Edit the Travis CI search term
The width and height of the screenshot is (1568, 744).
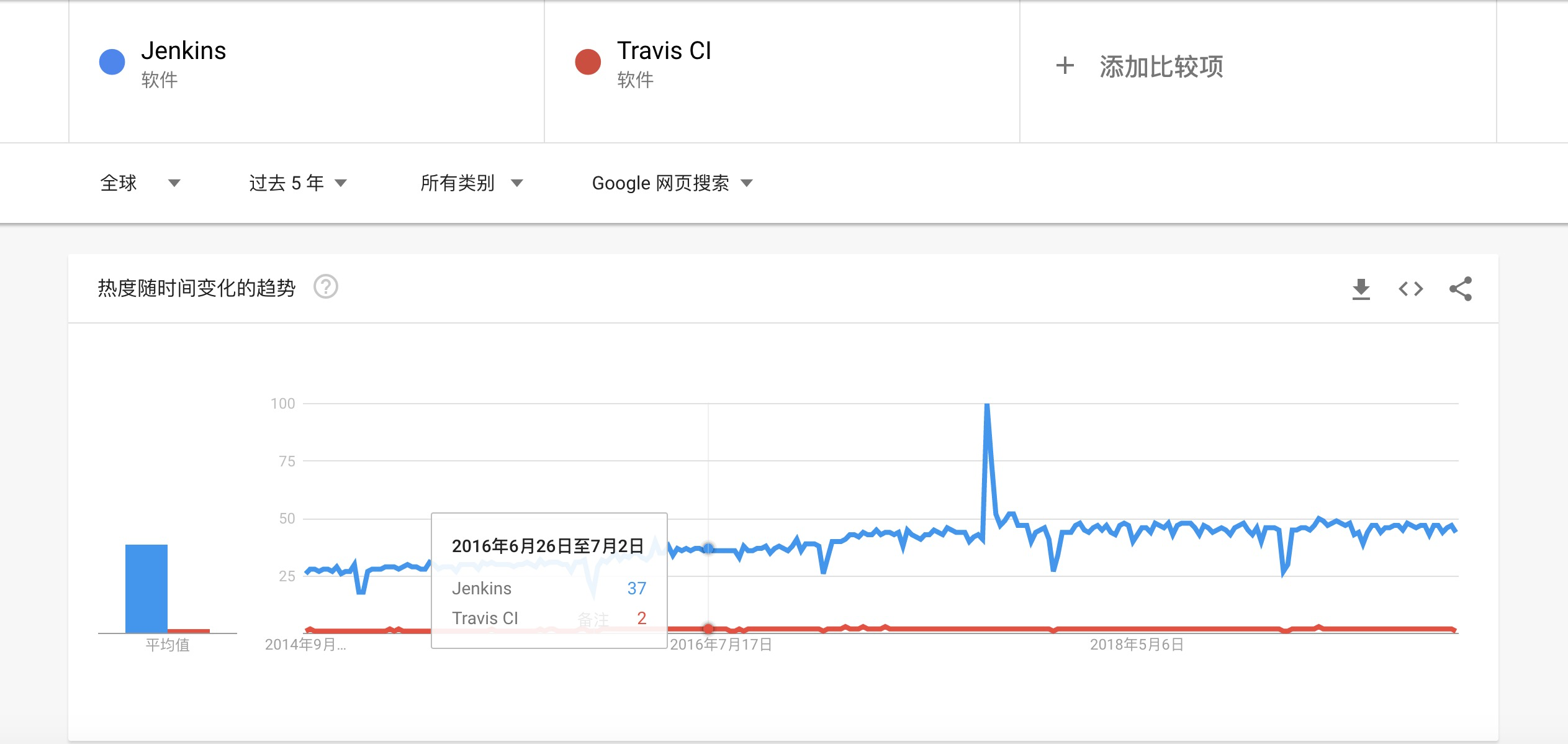664,51
